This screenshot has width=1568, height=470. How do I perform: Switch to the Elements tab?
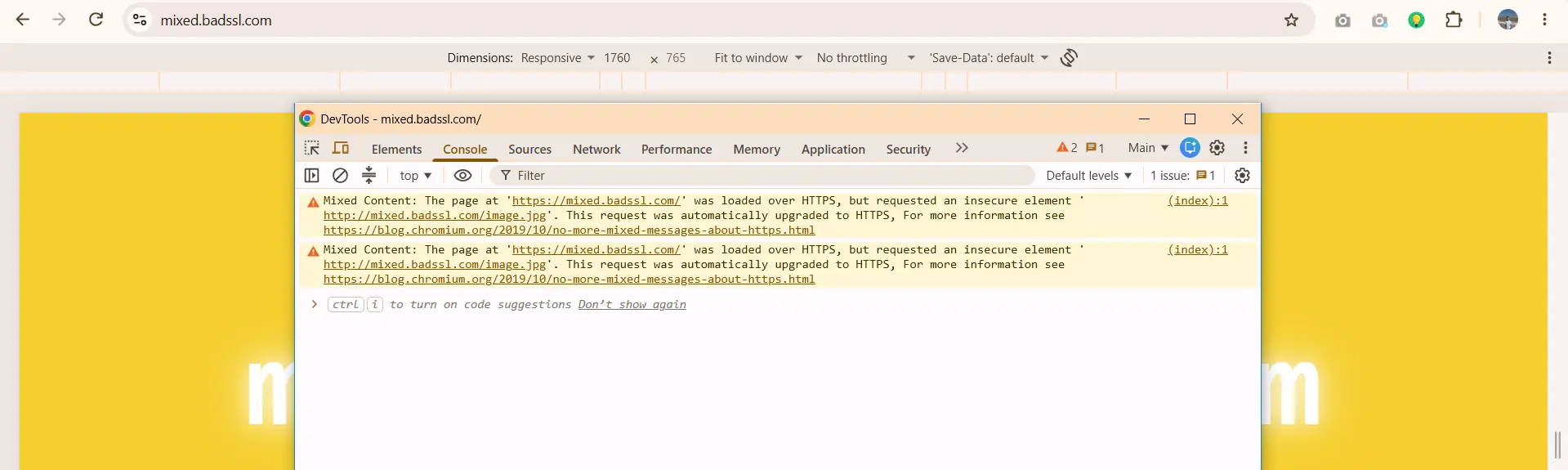click(x=396, y=149)
